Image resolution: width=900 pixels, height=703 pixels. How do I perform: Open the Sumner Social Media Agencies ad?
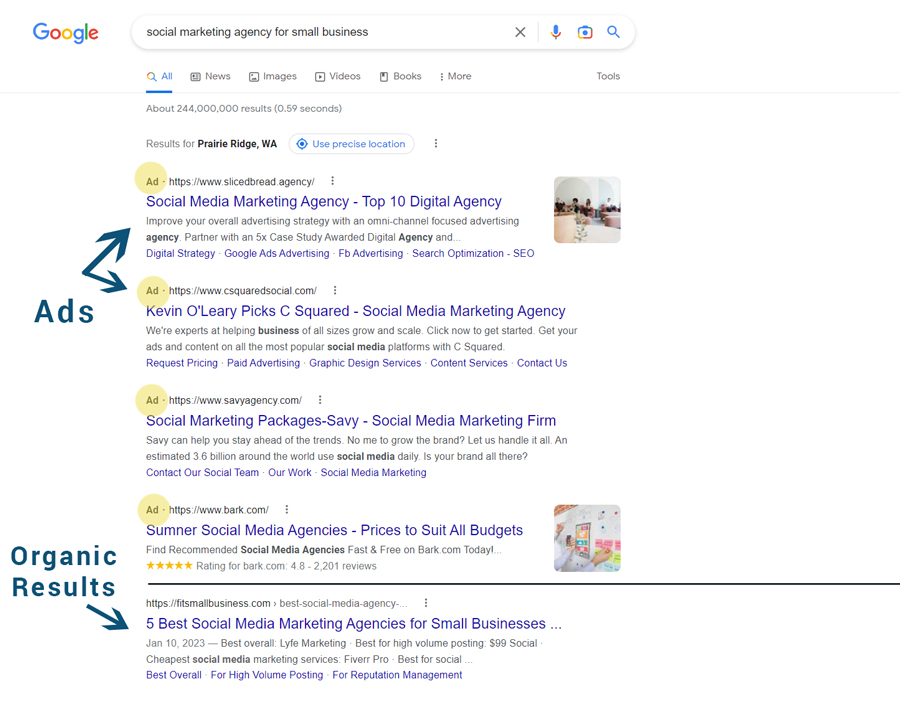[x=334, y=530]
